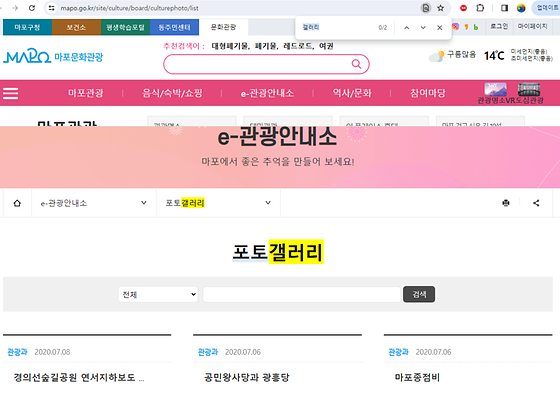This screenshot has width=560, height=396.
Task: Click the find bar text field with 갤러리
Action: click(338, 27)
